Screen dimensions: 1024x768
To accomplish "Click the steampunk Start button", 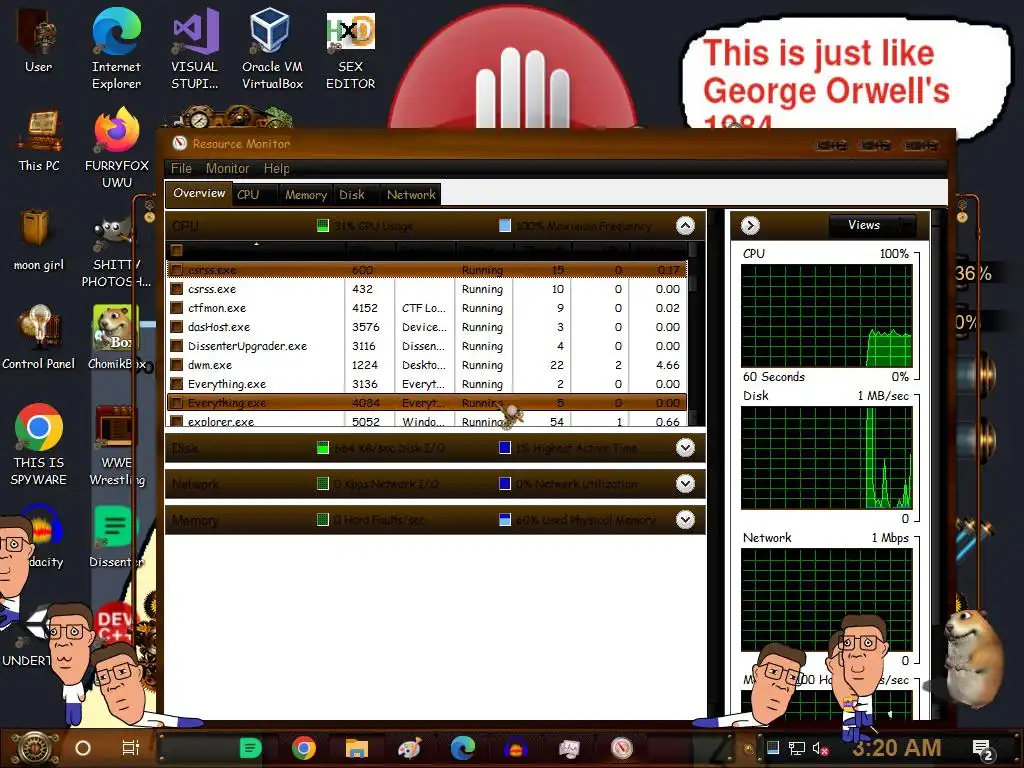I will coord(35,747).
